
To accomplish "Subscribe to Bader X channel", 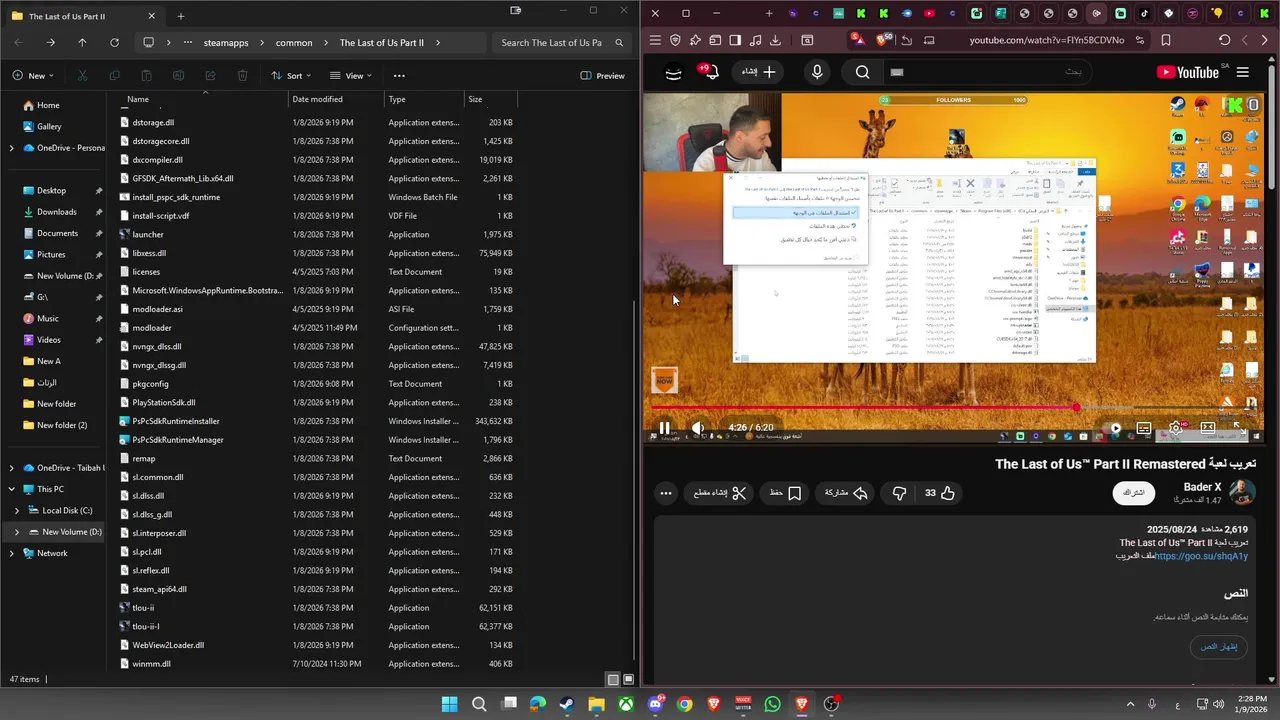I will [1133, 493].
